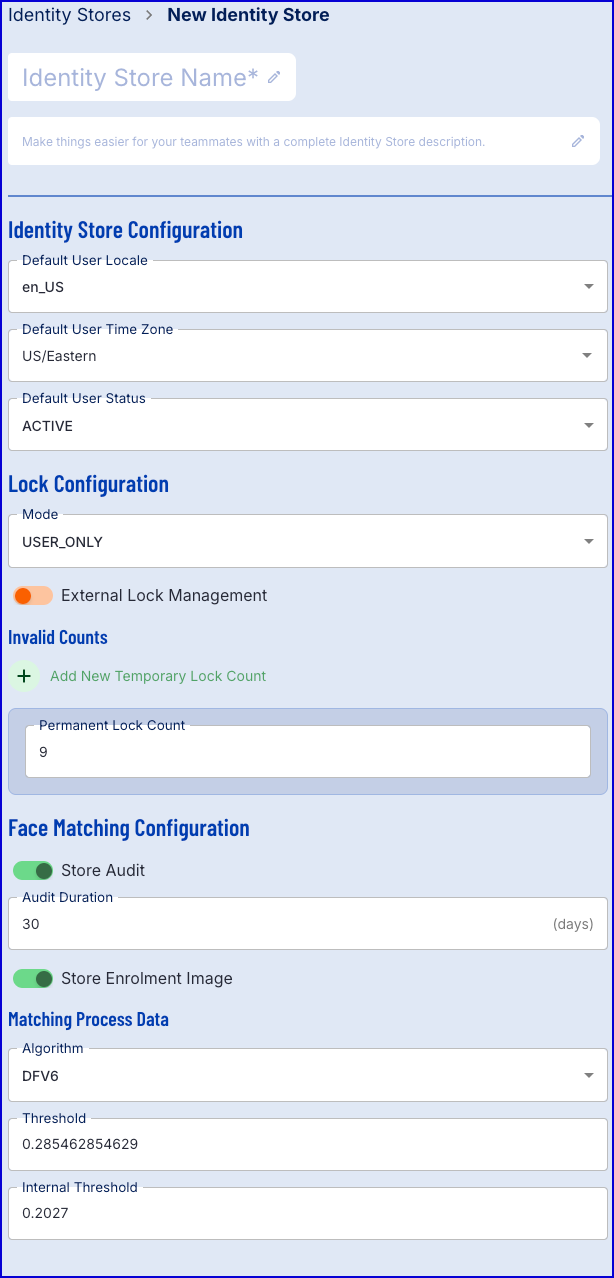
Task: Toggle External Lock Management switch
Action: pos(33,596)
